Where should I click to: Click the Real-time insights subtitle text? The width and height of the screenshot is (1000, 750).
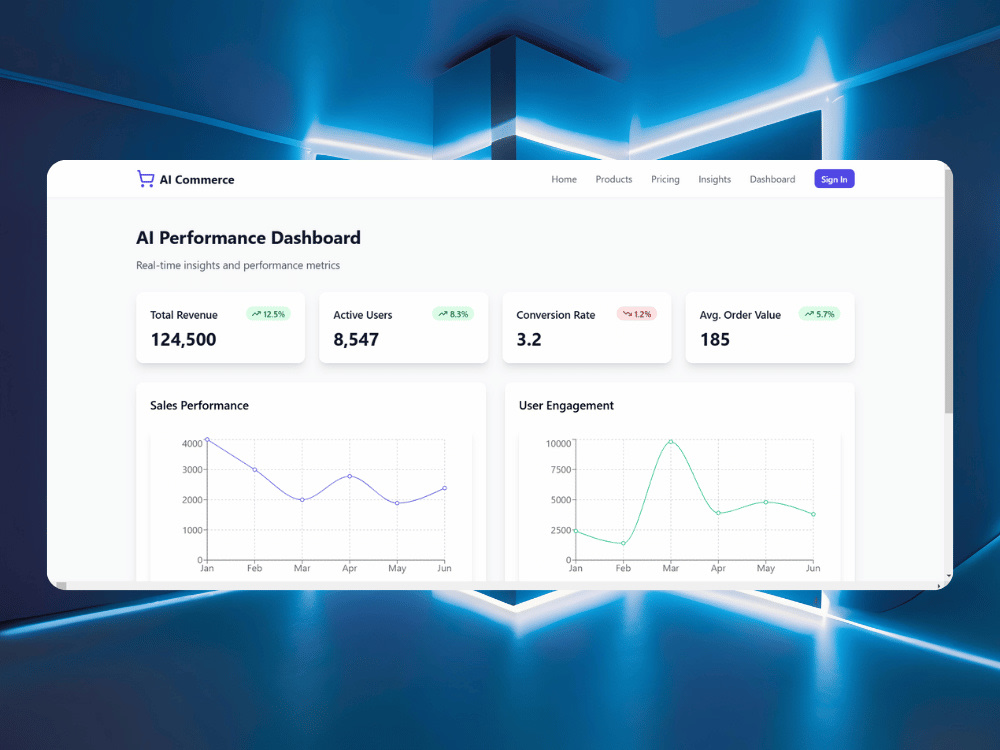click(x=238, y=265)
